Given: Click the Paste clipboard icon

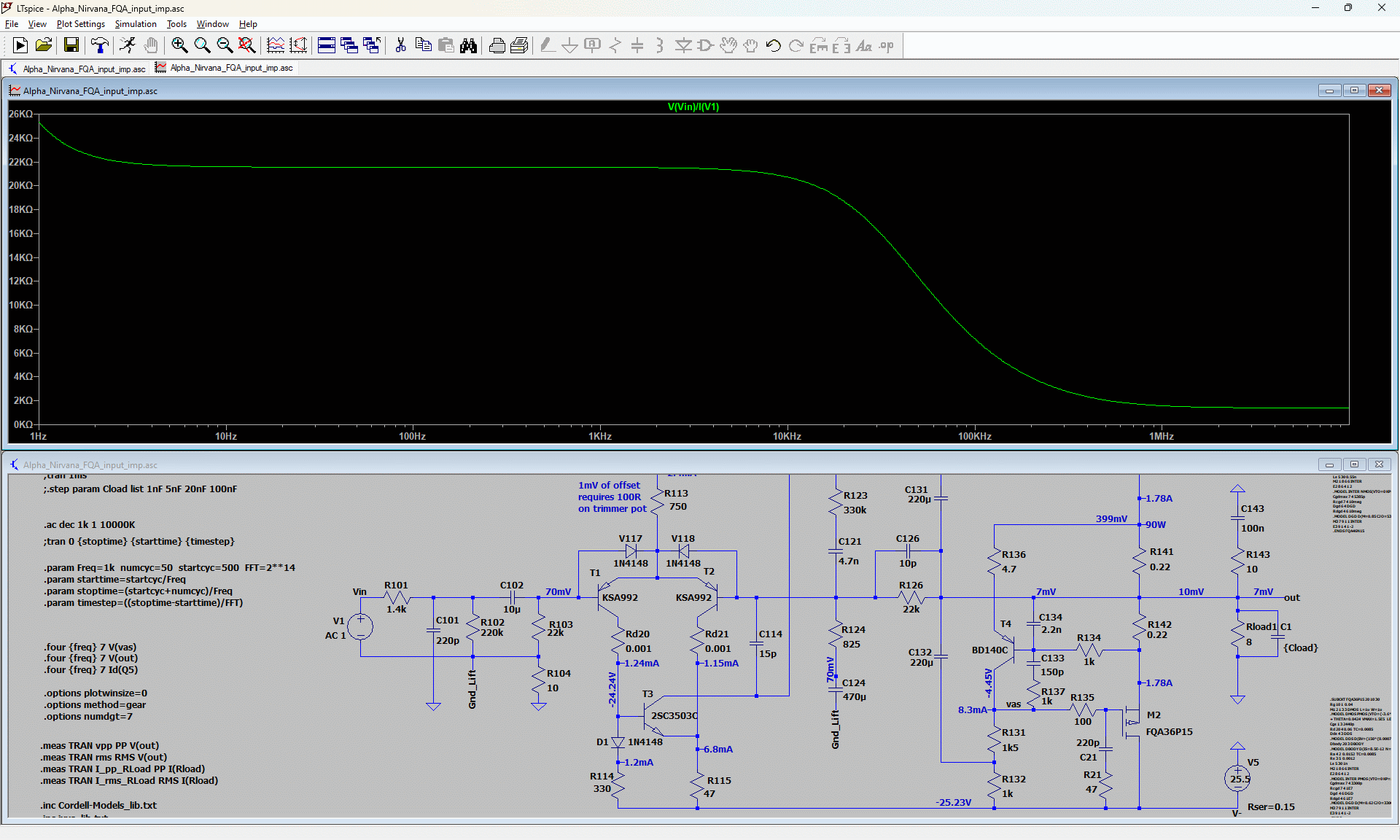Looking at the screenshot, I should [x=446, y=45].
